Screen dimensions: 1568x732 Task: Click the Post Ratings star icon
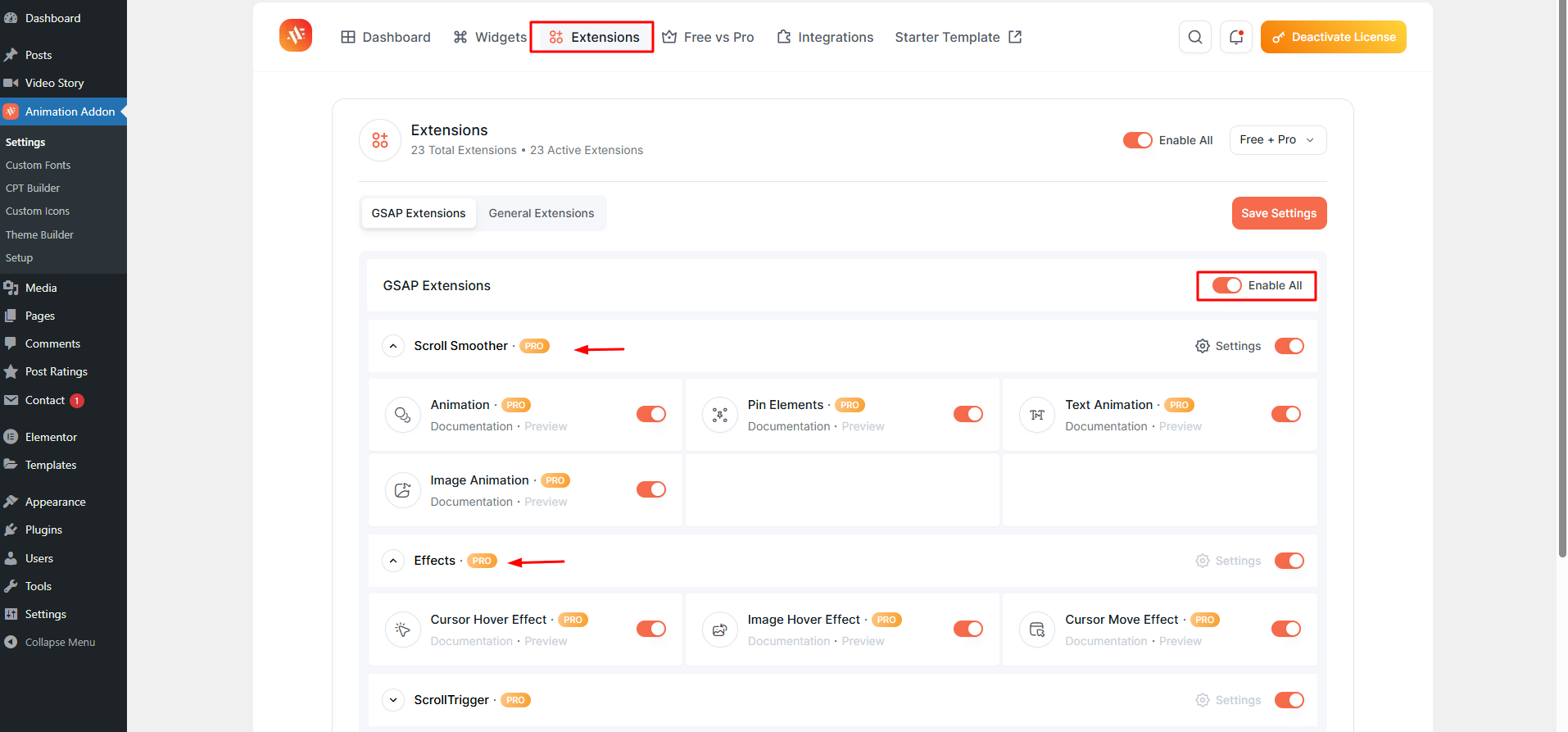point(11,371)
